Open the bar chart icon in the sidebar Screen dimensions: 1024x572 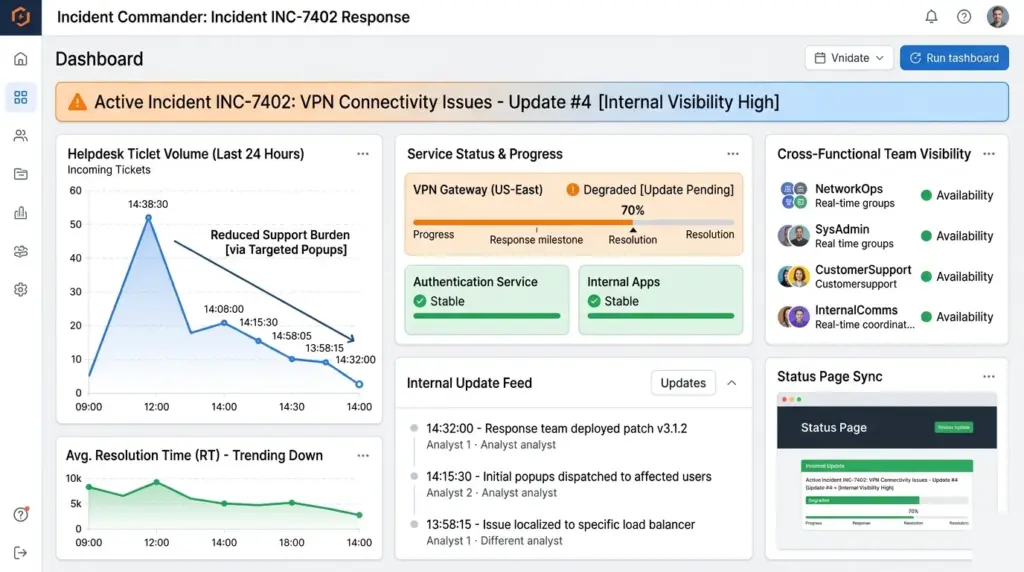point(20,213)
